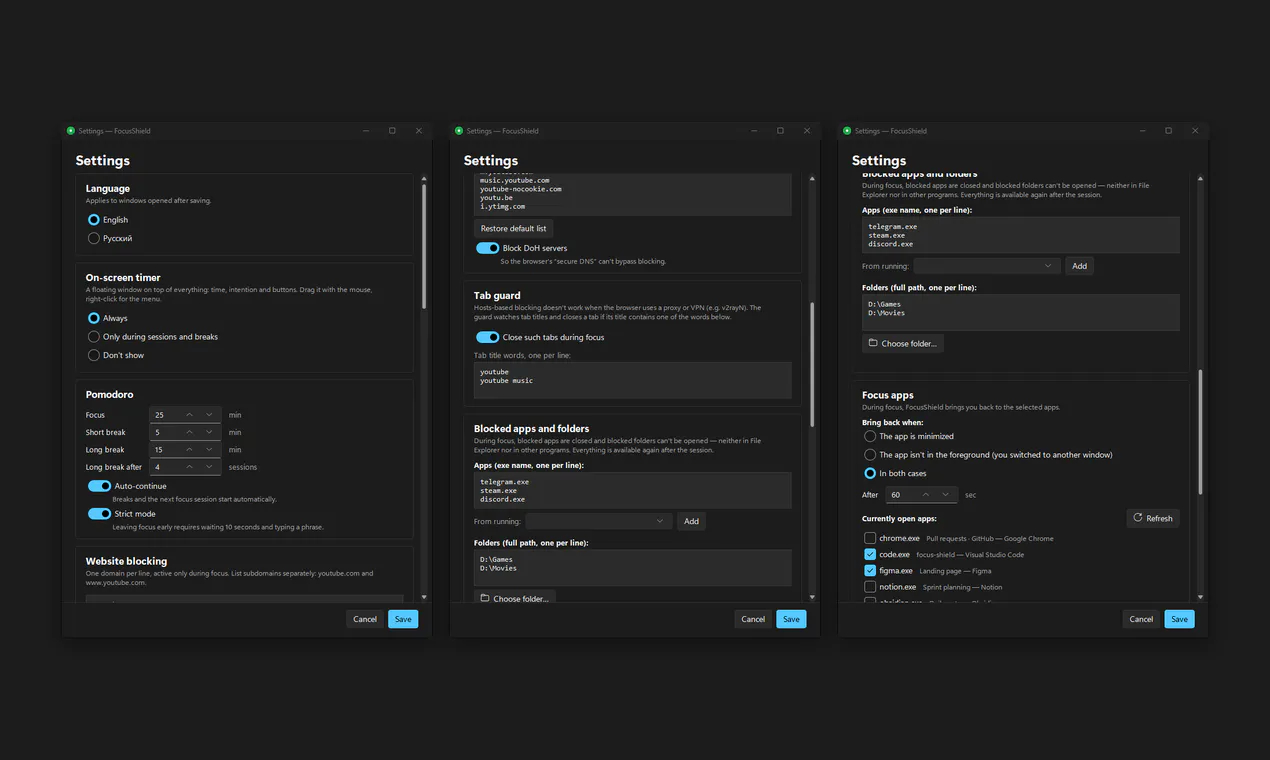
Task: Click folder icon on Choose folder above Focus apps
Action: click(873, 343)
